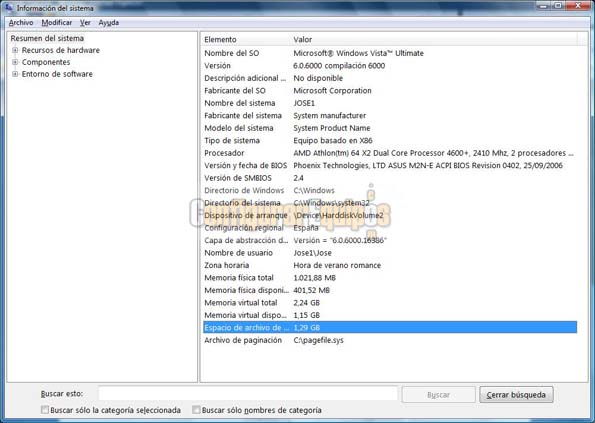The height and width of the screenshot is (423, 595).
Task: Select the Archivo de paginación row
Action: [390, 340]
